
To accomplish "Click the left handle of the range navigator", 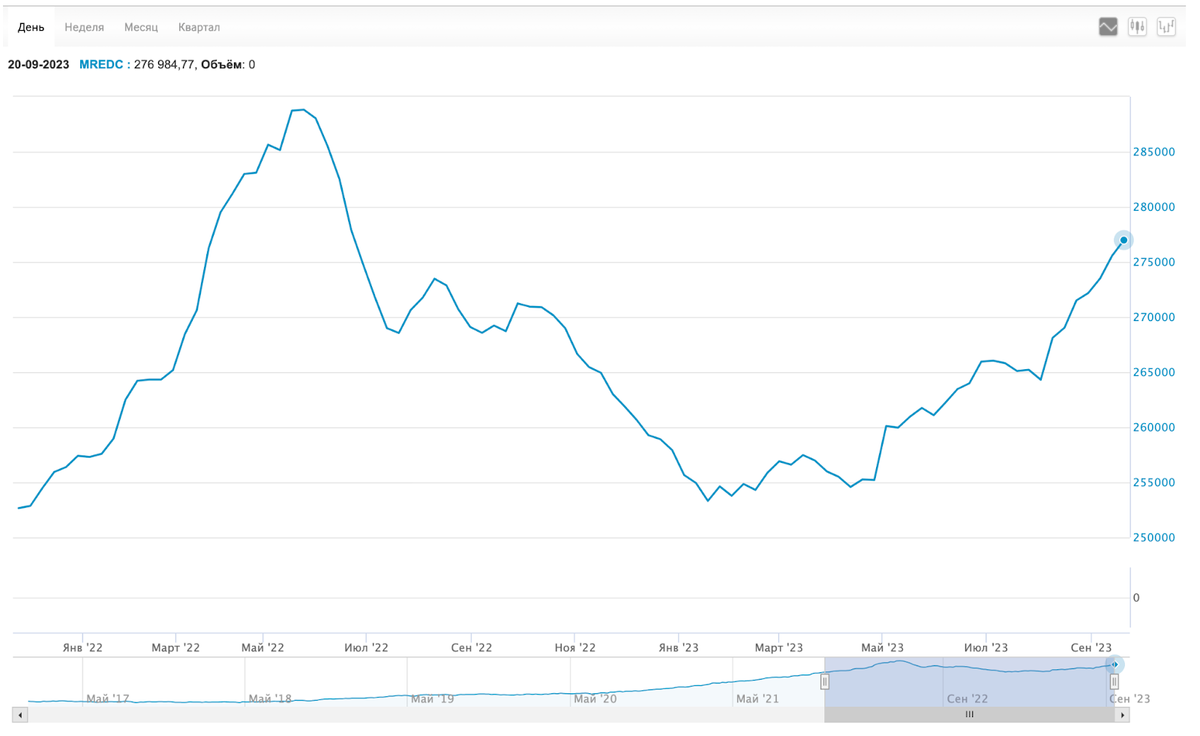I will pos(825,682).
